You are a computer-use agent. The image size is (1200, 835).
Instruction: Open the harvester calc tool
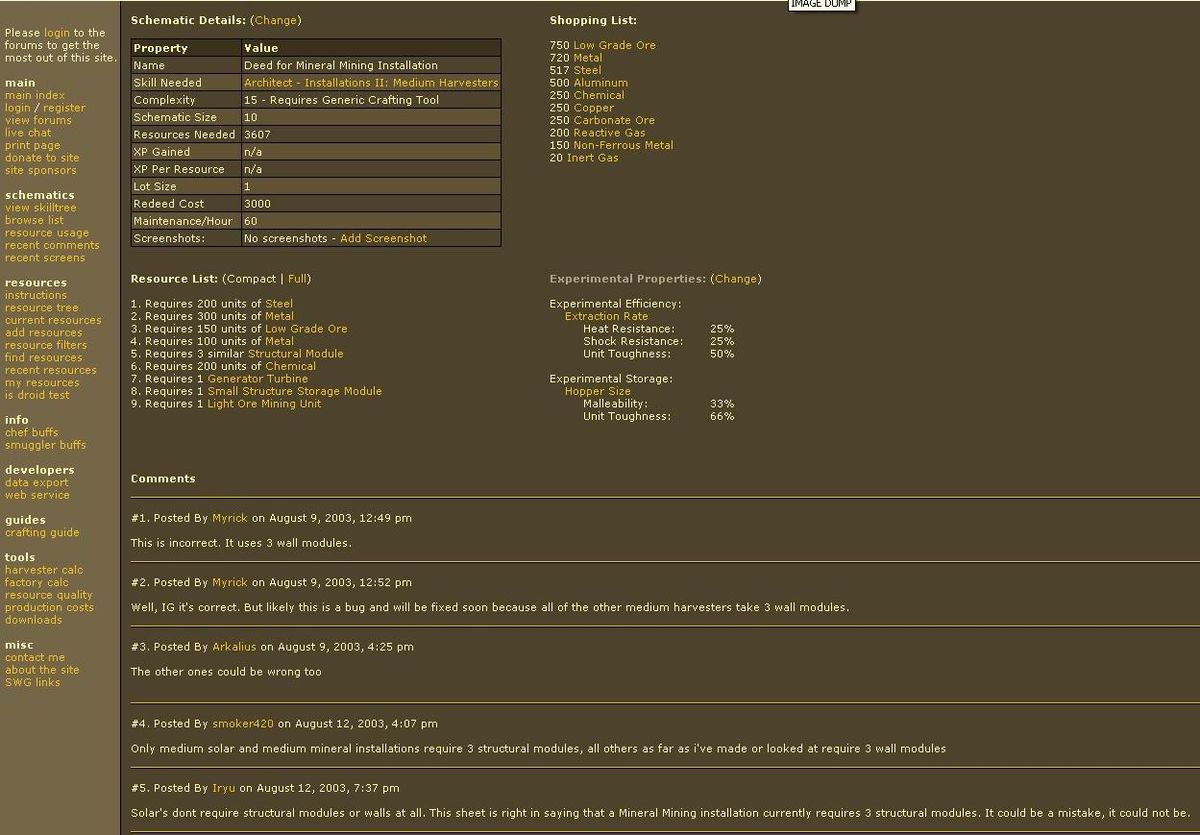pos(44,570)
